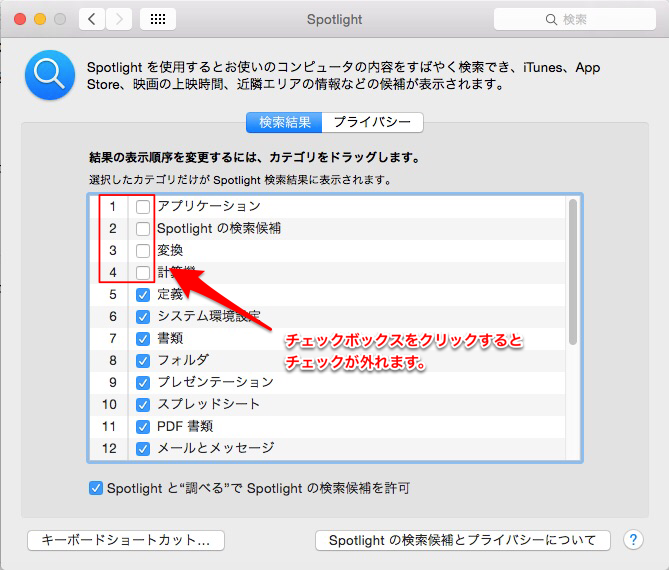Enable the 変換 checkbox
The width and height of the screenshot is (669, 570).
tap(143, 250)
